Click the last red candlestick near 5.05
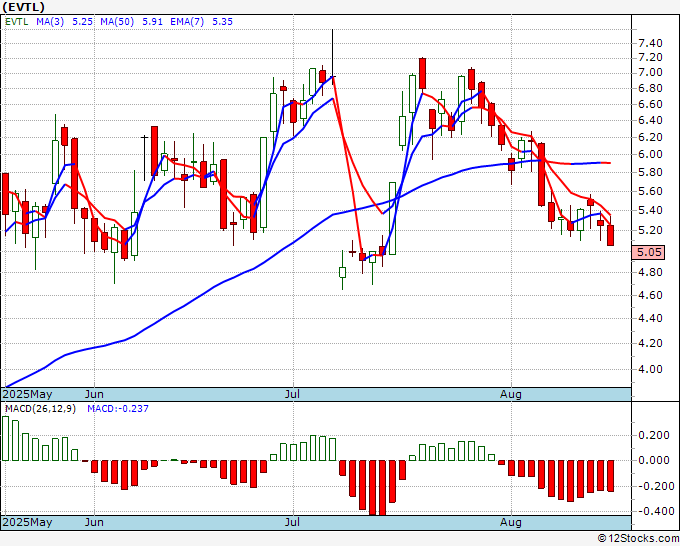The height and width of the screenshot is (546, 680). click(611, 235)
